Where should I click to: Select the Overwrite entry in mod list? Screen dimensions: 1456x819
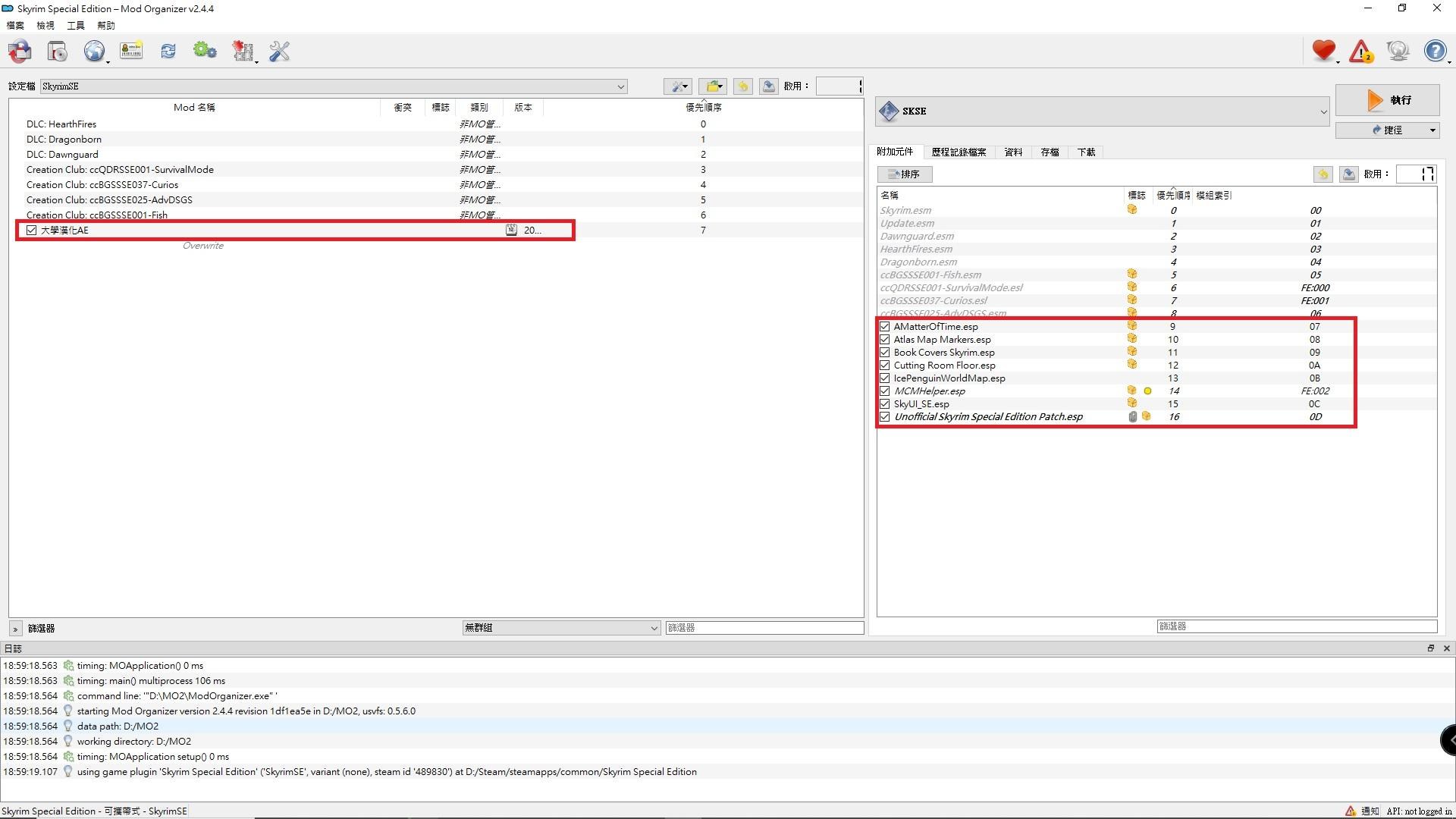203,246
